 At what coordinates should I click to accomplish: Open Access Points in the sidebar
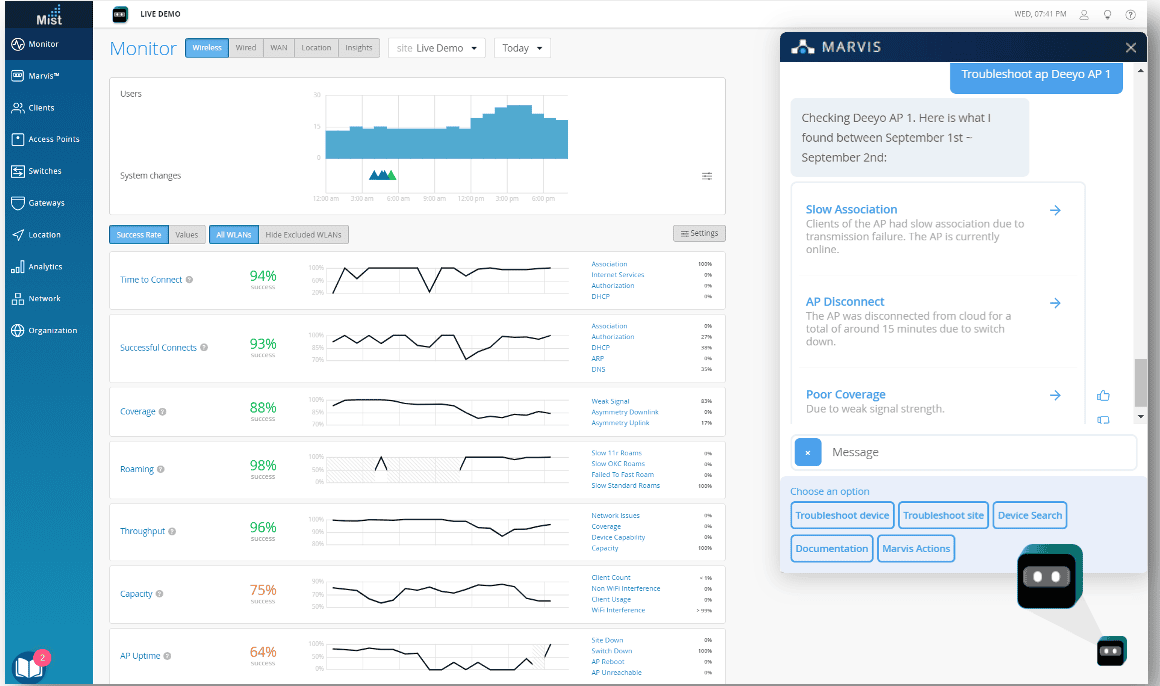(x=49, y=139)
